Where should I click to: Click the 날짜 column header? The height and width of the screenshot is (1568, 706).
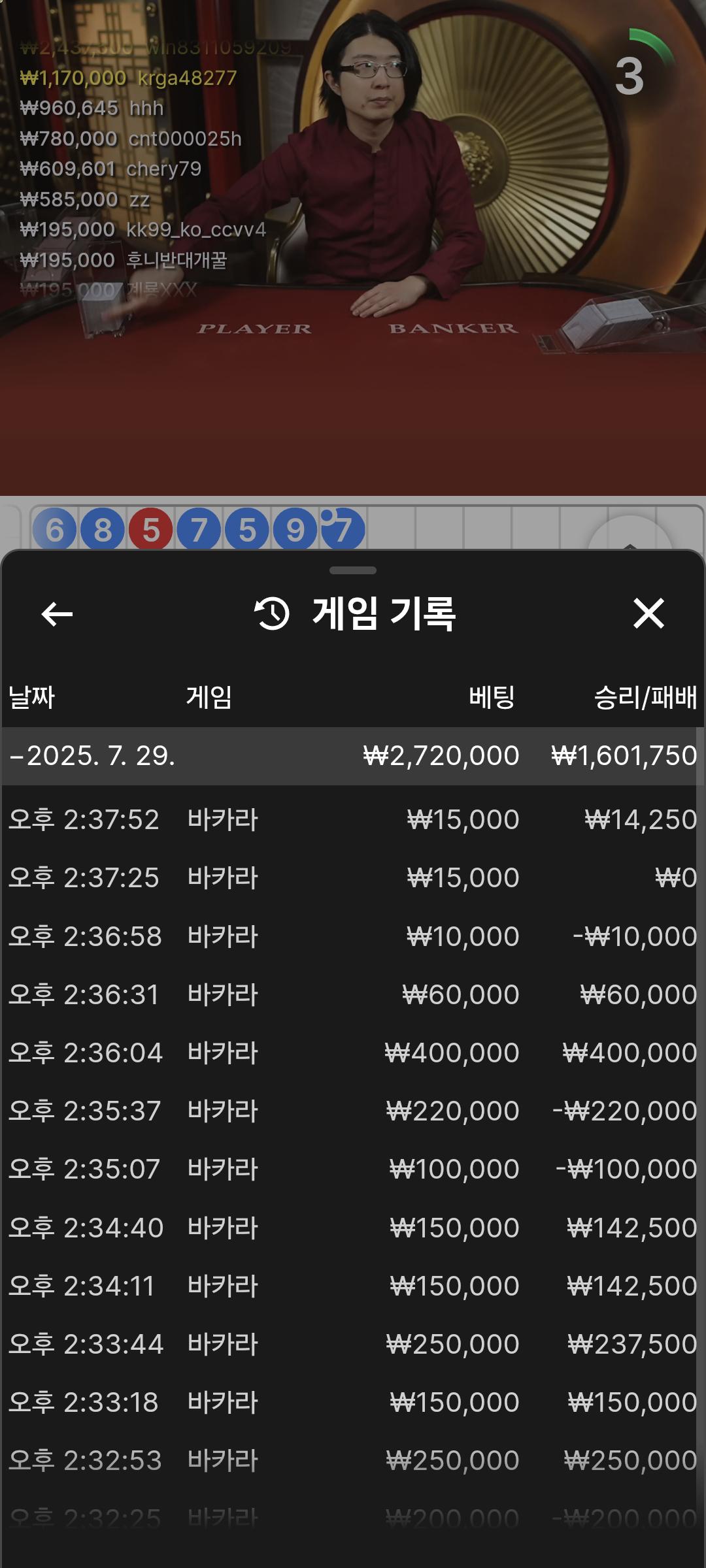point(31,697)
